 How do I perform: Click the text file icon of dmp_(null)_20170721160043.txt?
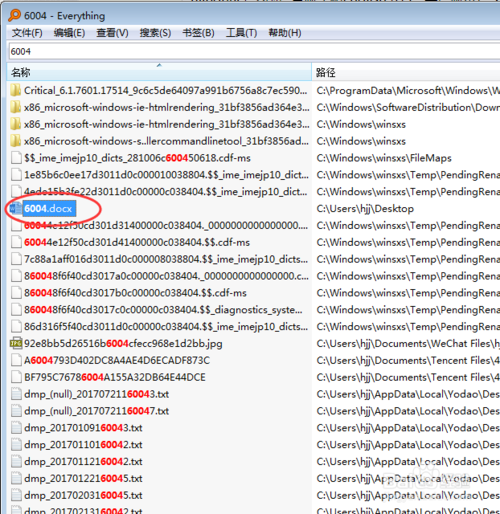[16, 394]
